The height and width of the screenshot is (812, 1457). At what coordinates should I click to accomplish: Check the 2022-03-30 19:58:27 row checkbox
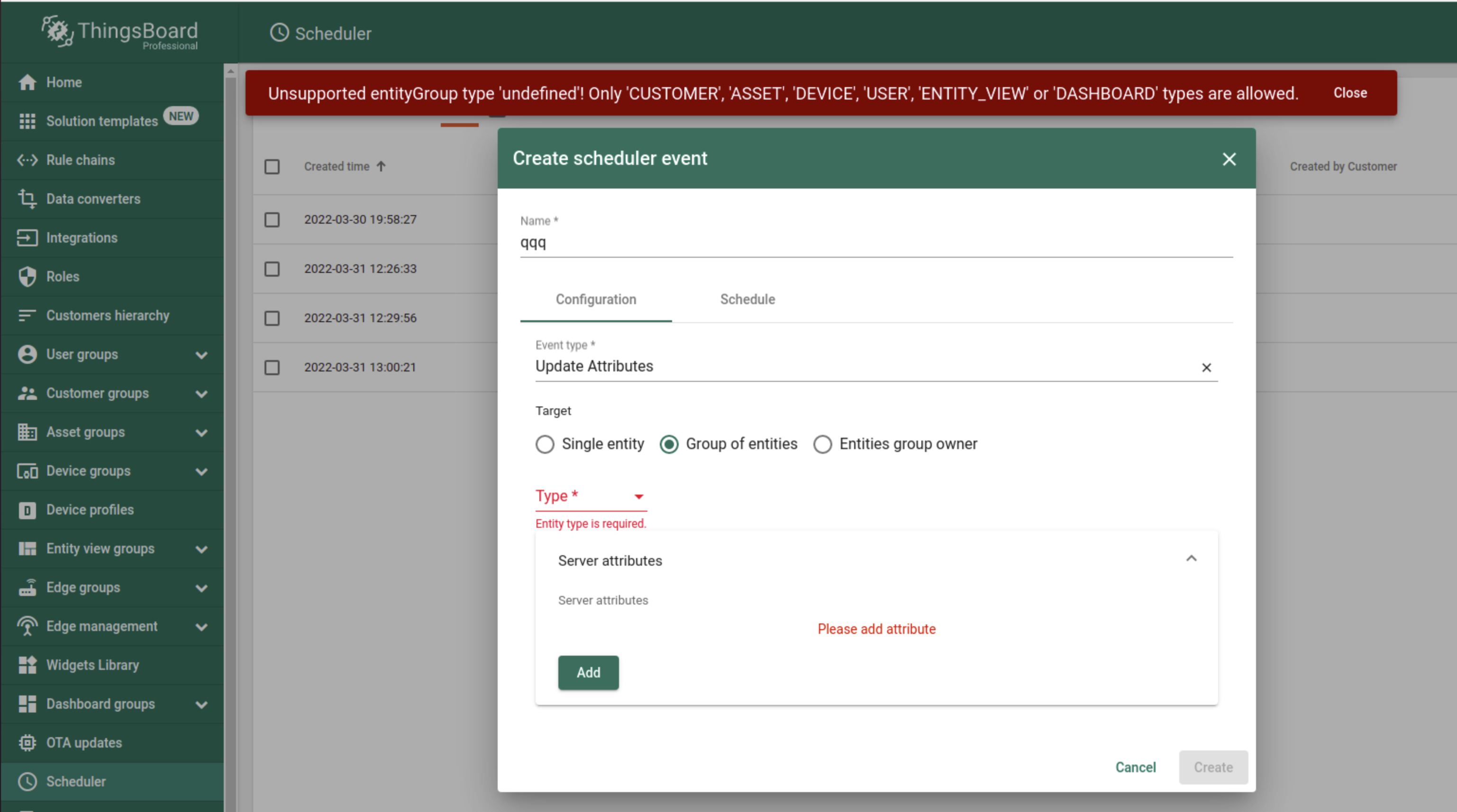[272, 219]
